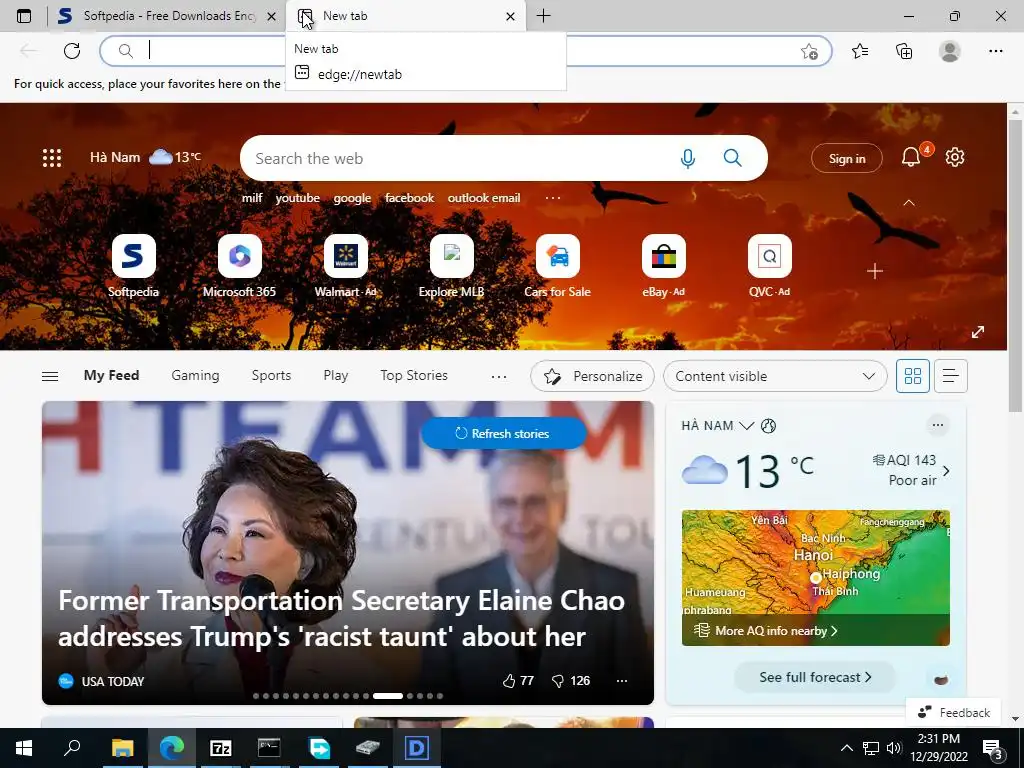Open the QVC ad quick link

(769, 266)
